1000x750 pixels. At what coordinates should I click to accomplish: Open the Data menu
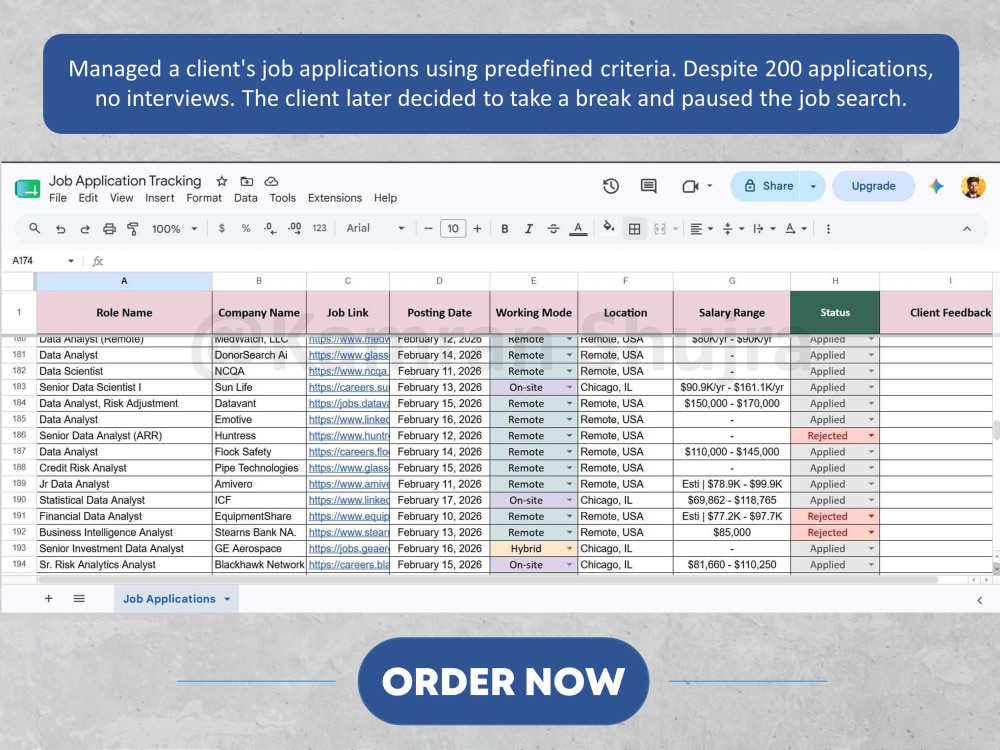[246, 198]
